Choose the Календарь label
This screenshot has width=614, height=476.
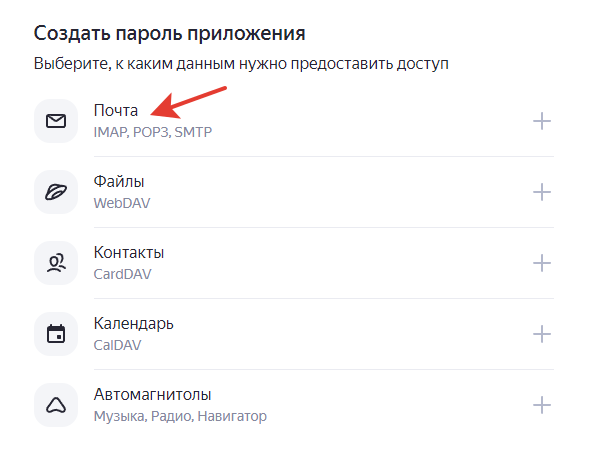tap(134, 324)
